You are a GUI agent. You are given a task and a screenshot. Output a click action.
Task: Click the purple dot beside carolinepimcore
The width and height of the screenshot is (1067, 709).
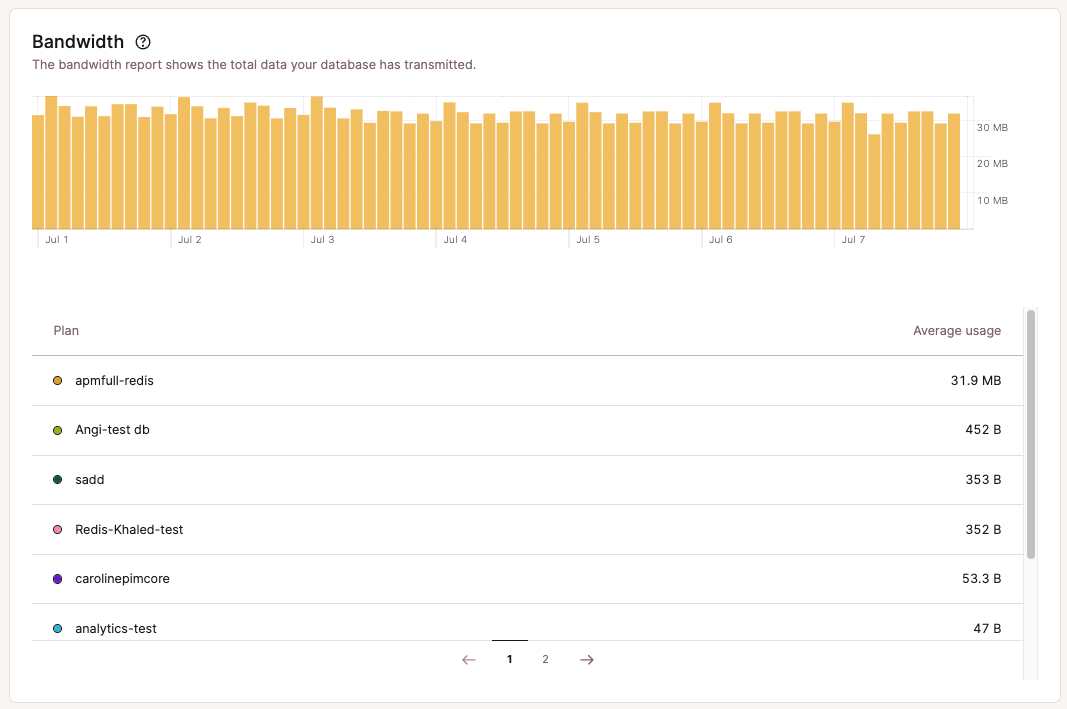57,578
